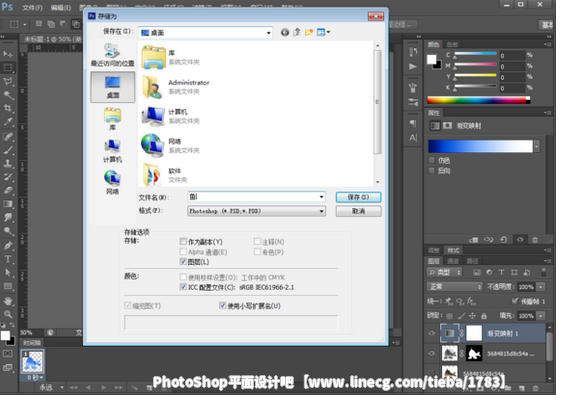Select the Hand tool

[x=8, y=301]
